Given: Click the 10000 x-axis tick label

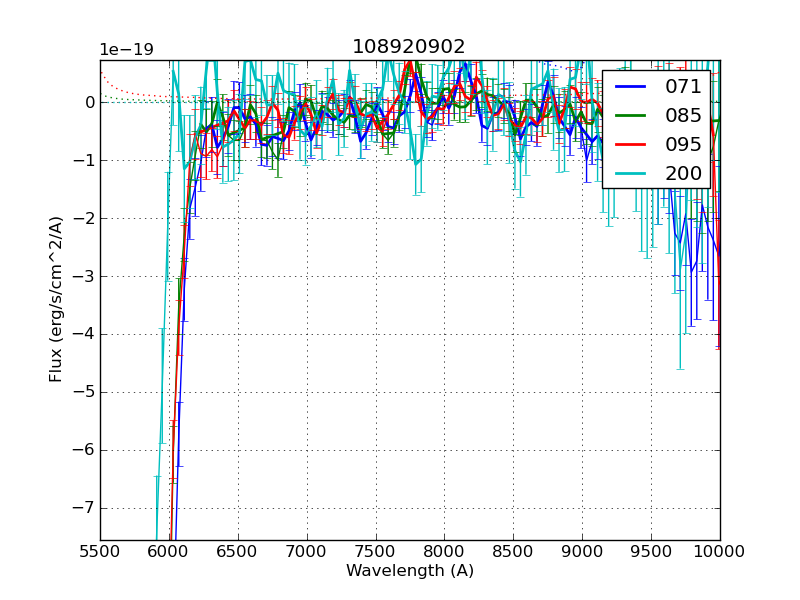Looking at the screenshot, I should 719,550.
